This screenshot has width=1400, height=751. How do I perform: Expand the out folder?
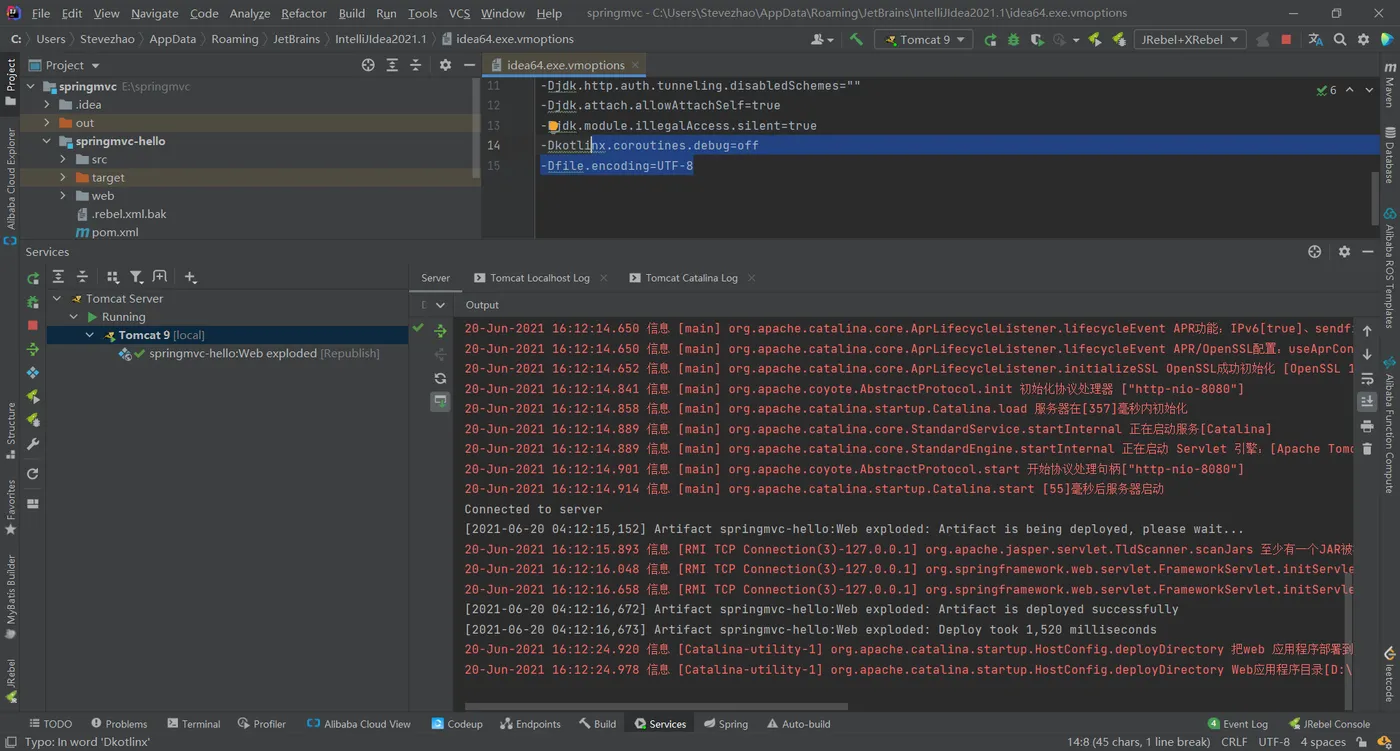47,123
